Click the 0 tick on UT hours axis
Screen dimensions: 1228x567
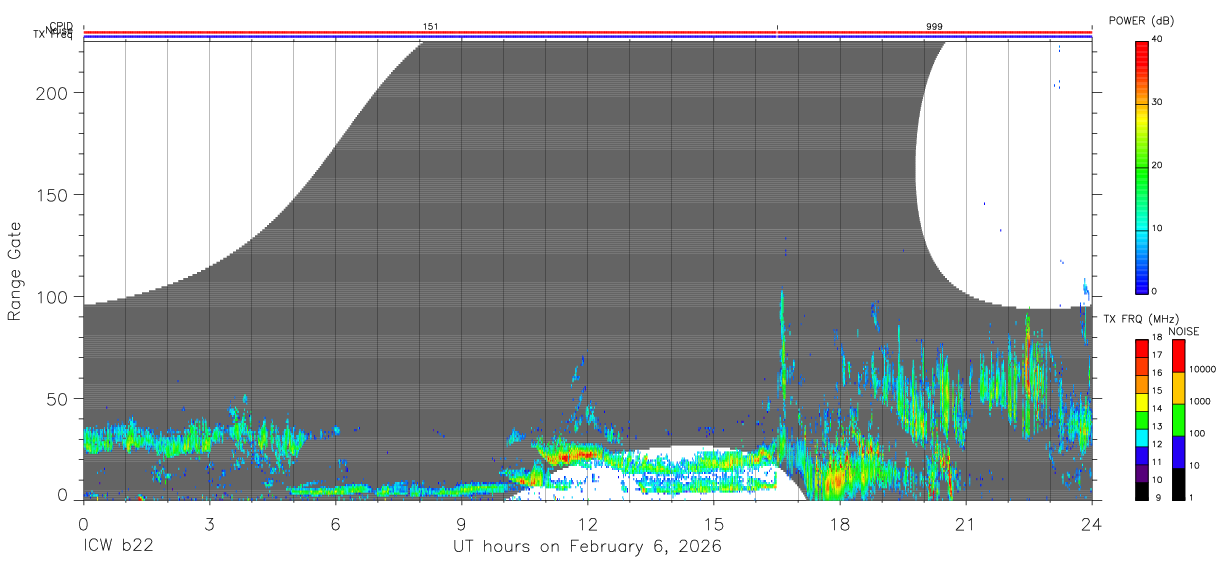(x=83, y=523)
